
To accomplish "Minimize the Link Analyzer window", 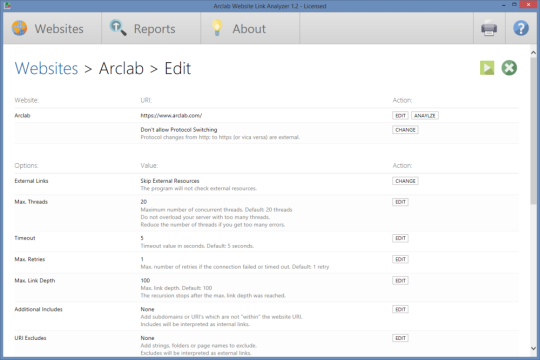I will (503, 5).
